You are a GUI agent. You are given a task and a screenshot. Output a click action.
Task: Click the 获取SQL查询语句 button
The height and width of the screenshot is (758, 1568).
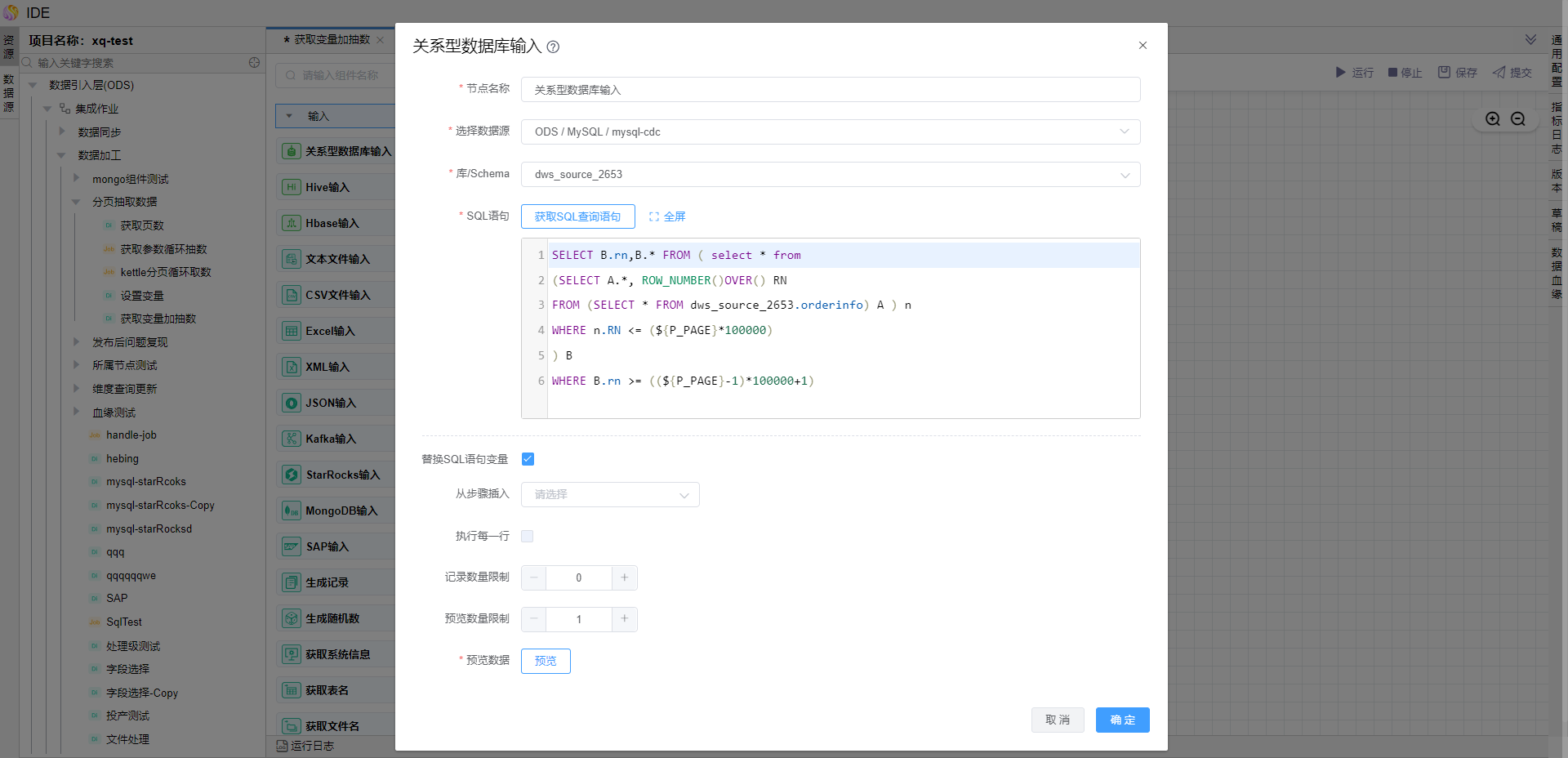coord(577,217)
